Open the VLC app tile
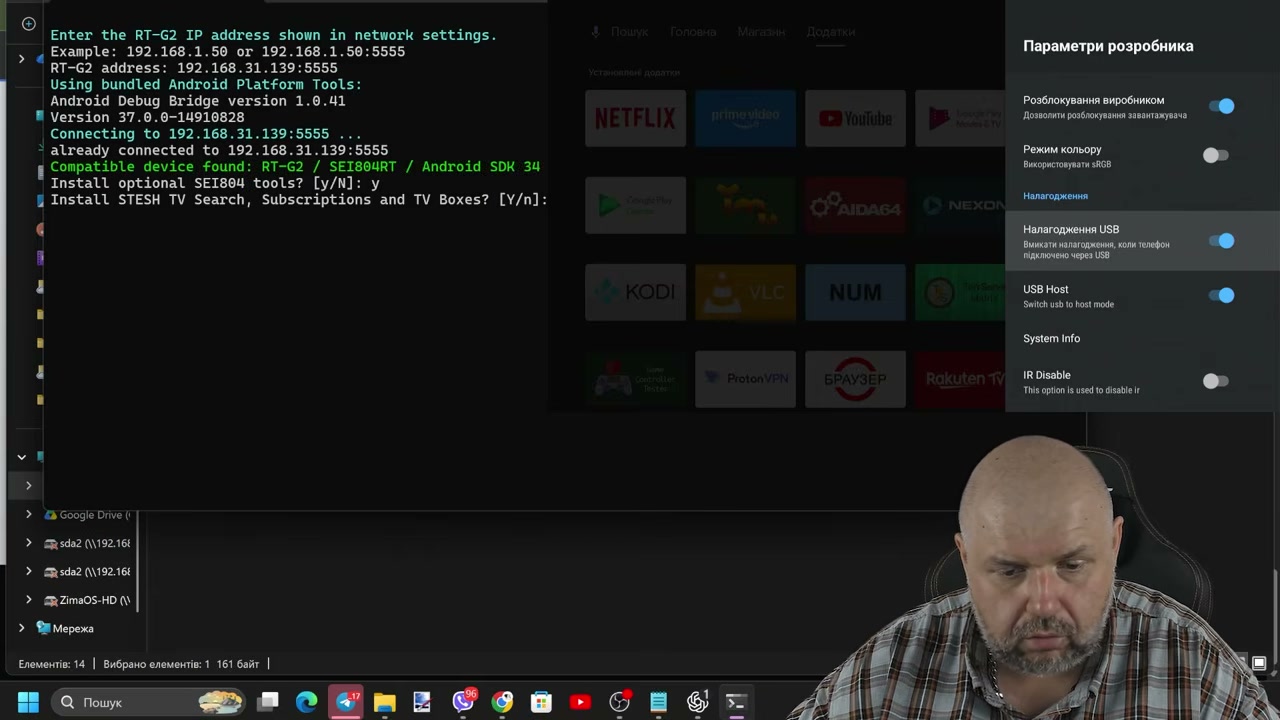 click(745, 292)
